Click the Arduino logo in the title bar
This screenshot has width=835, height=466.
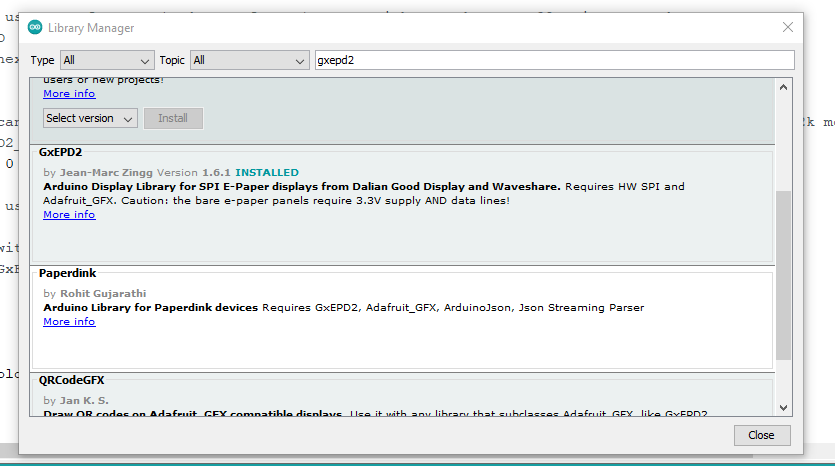(35, 27)
